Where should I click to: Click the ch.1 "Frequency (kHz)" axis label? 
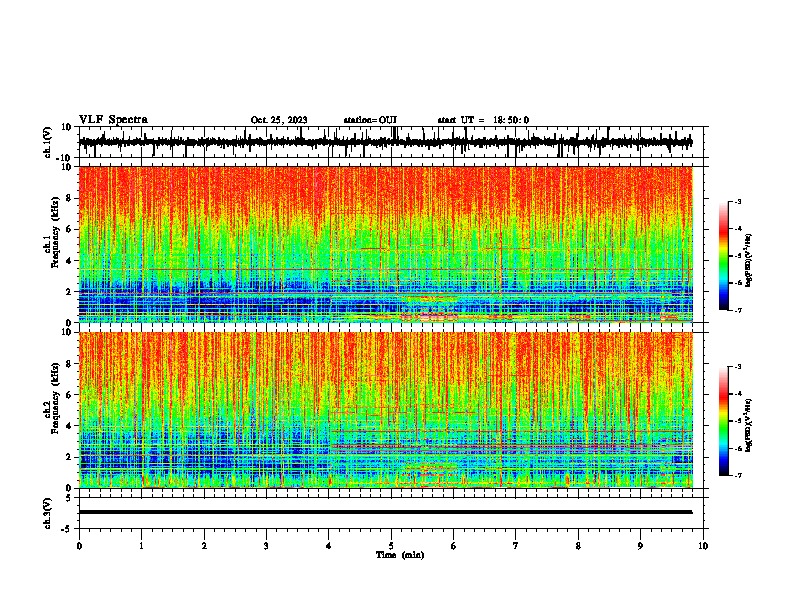click(55, 232)
